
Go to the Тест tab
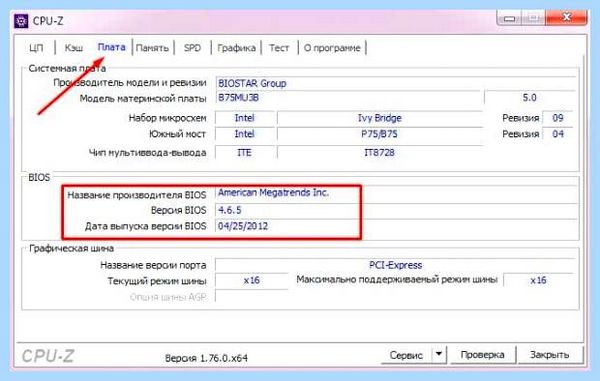coord(279,48)
